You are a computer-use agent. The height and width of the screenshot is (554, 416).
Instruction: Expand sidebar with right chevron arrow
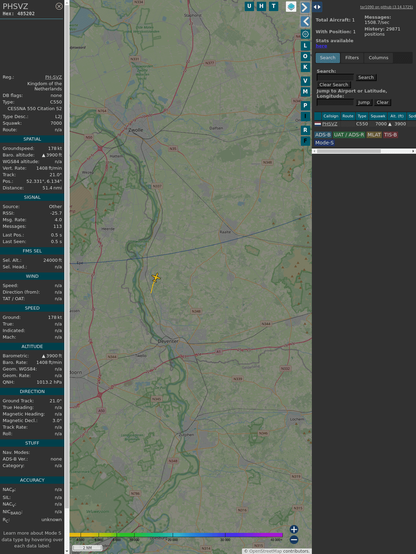(x=305, y=7)
